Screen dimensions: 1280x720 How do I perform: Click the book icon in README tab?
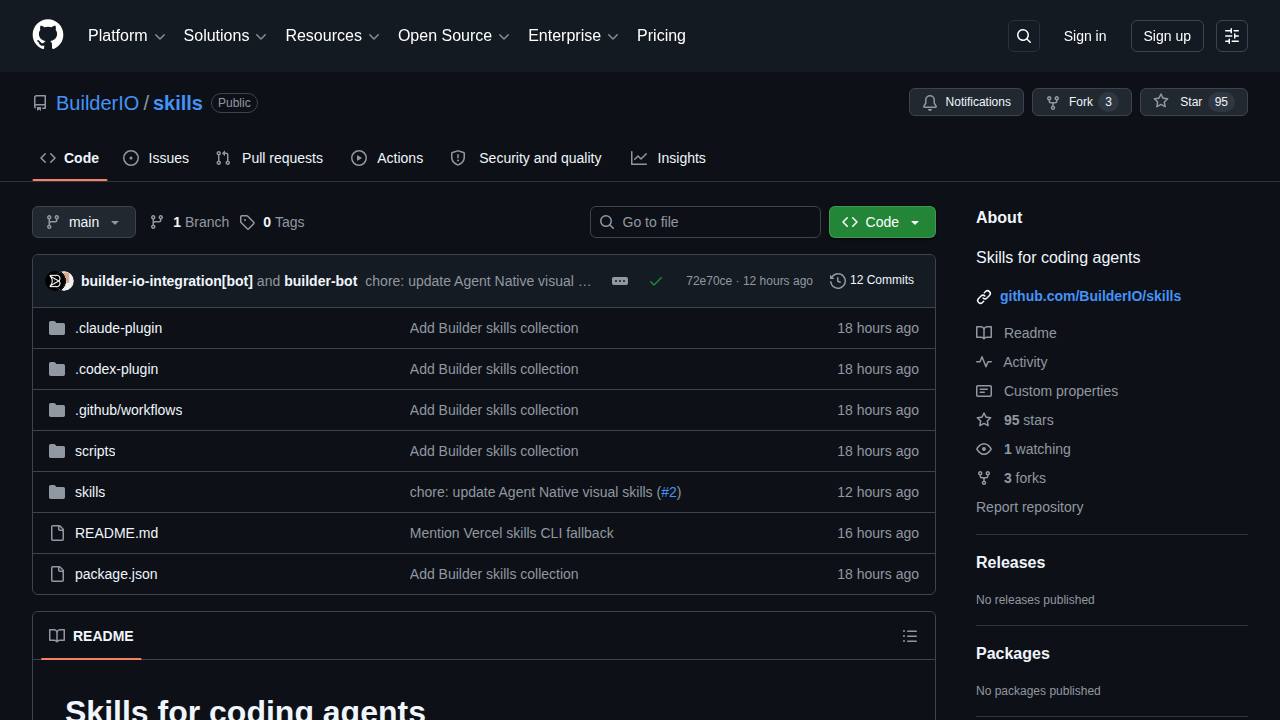57,636
